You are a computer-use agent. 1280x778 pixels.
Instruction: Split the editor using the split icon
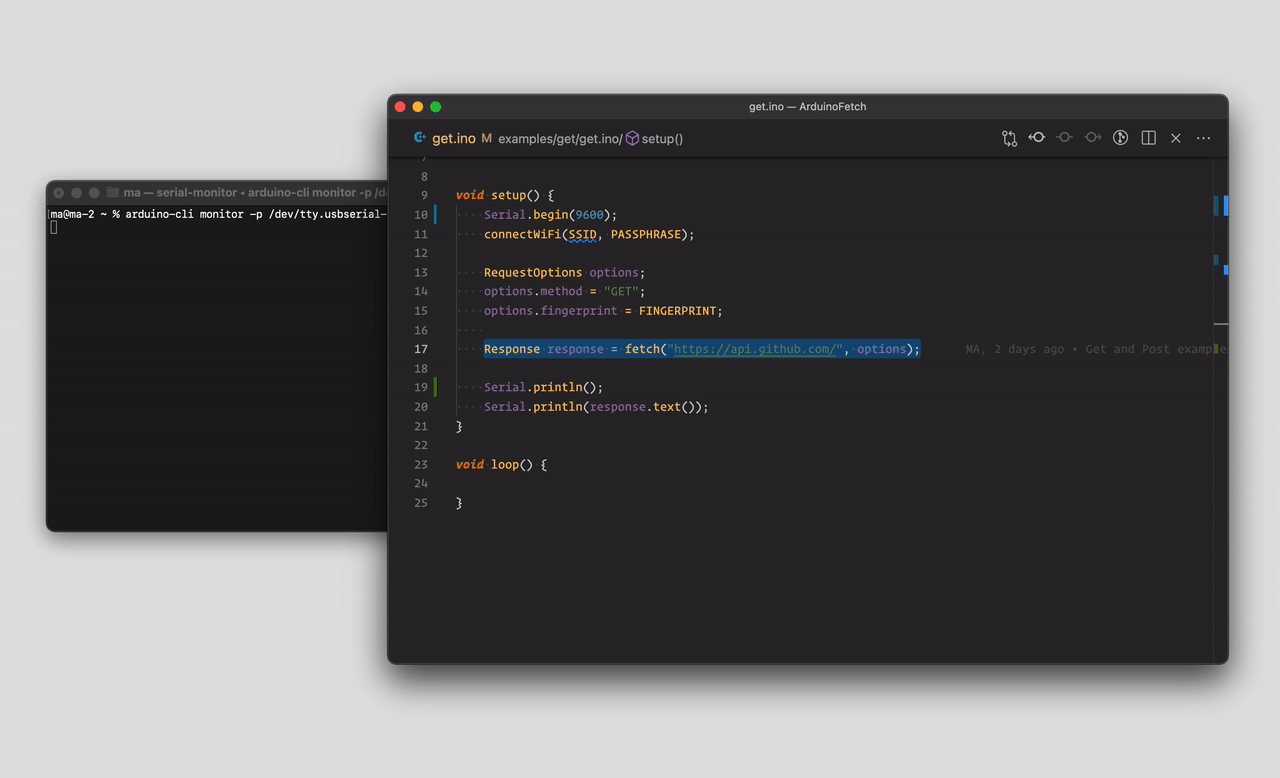coord(1148,138)
